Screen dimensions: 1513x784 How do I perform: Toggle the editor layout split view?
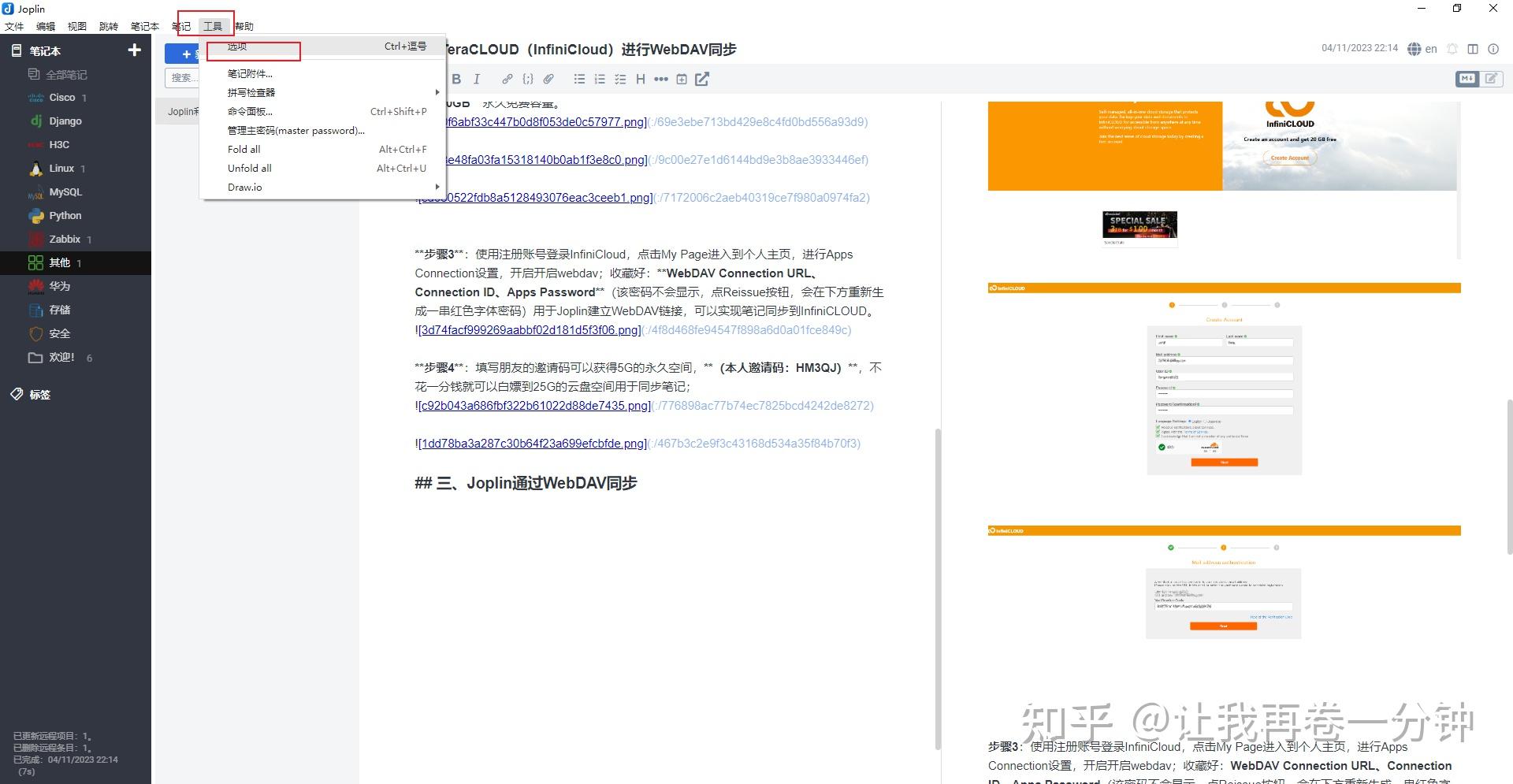1473,48
